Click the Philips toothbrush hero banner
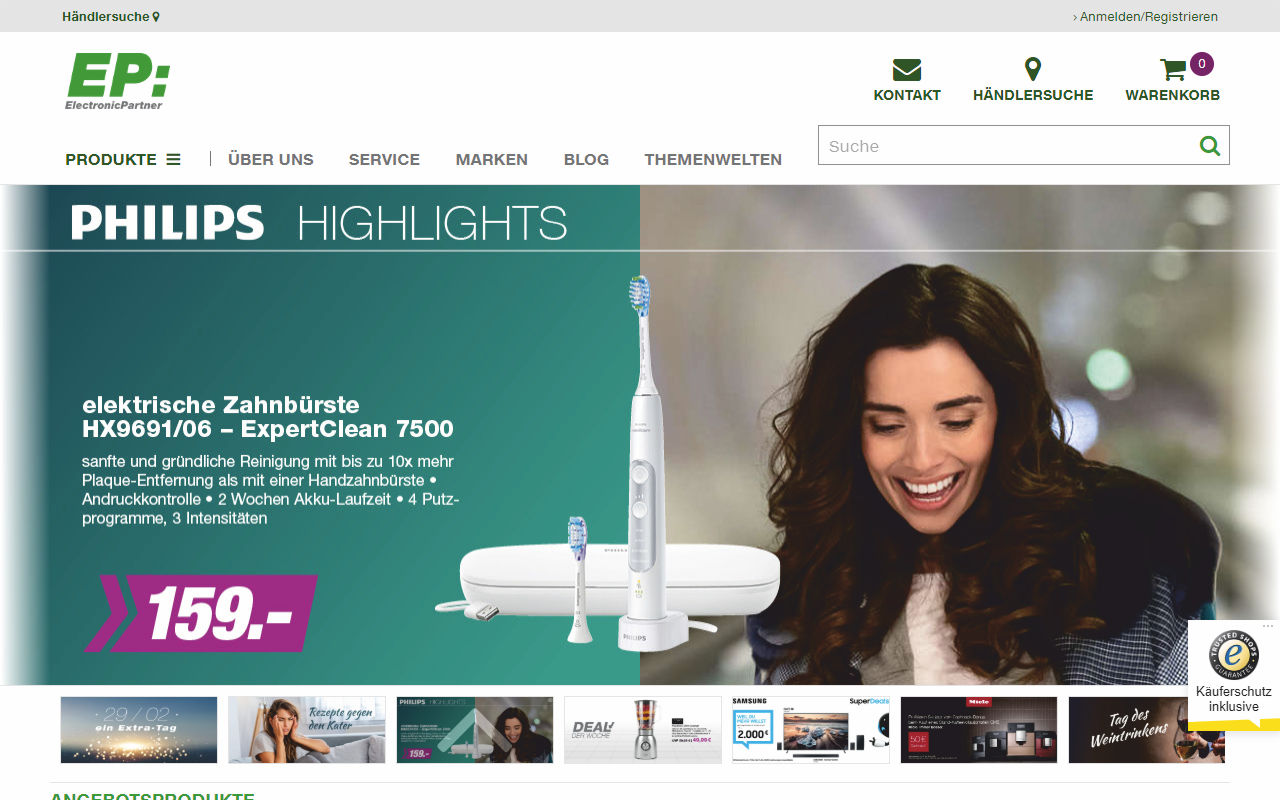The image size is (1280, 800). coord(640,435)
